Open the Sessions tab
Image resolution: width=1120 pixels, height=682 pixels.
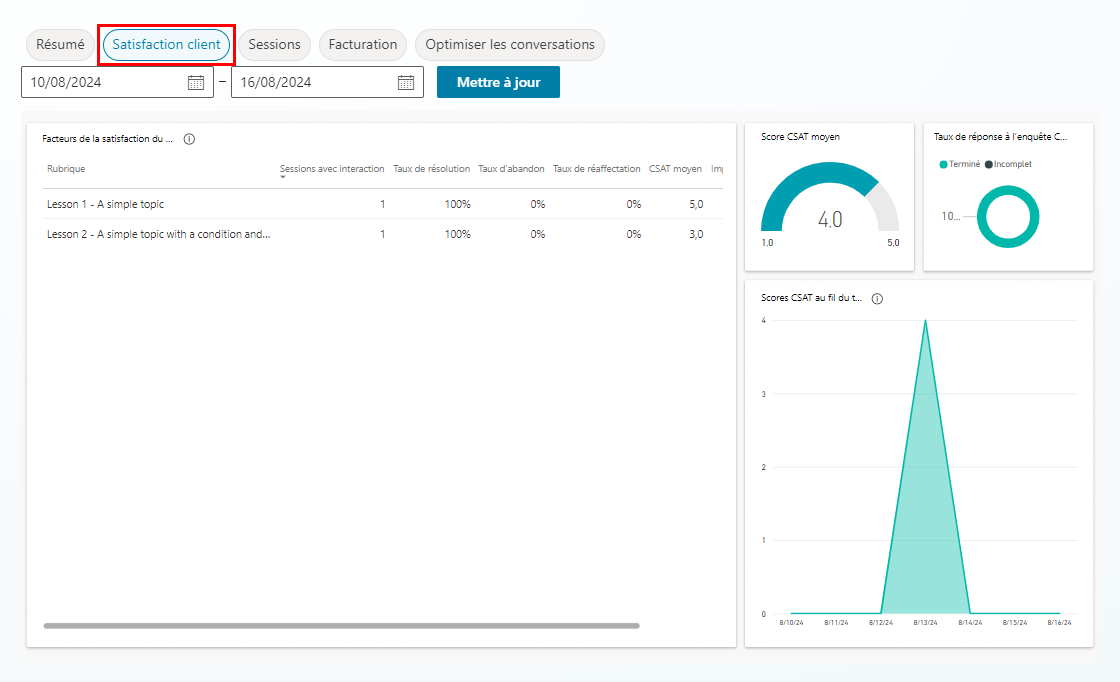click(x=274, y=44)
